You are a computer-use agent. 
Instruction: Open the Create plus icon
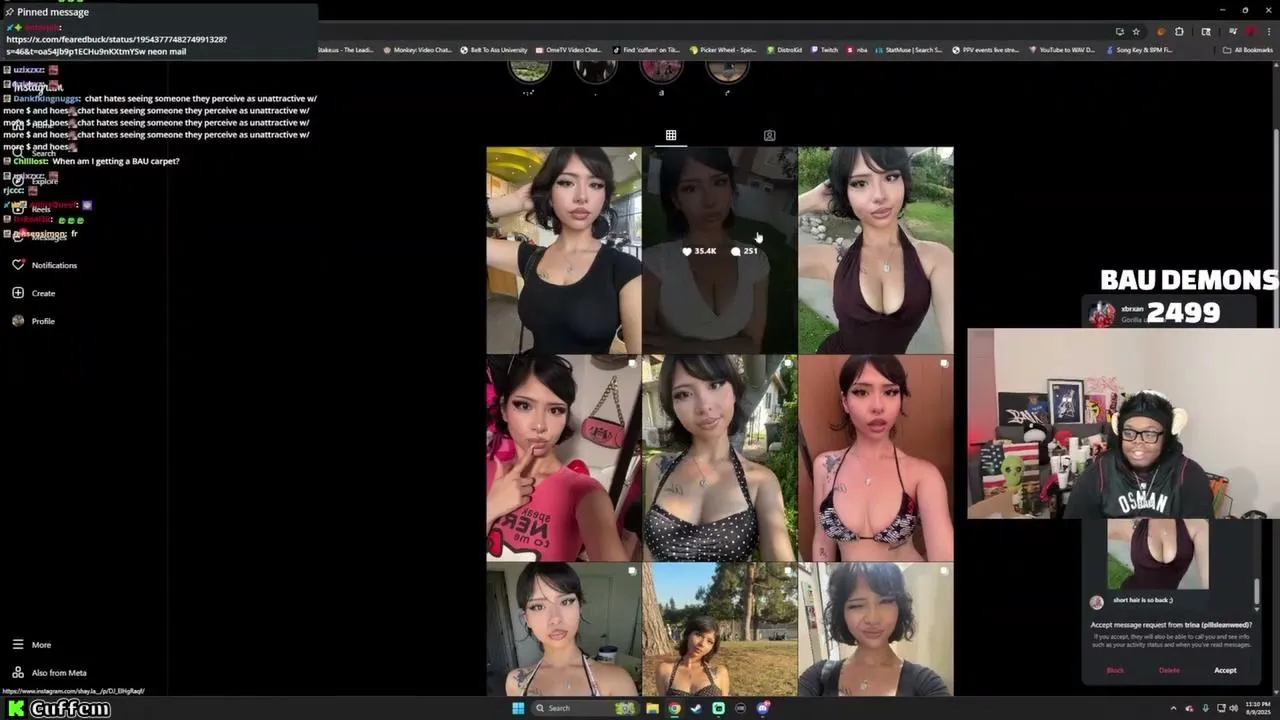coord(18,293)
